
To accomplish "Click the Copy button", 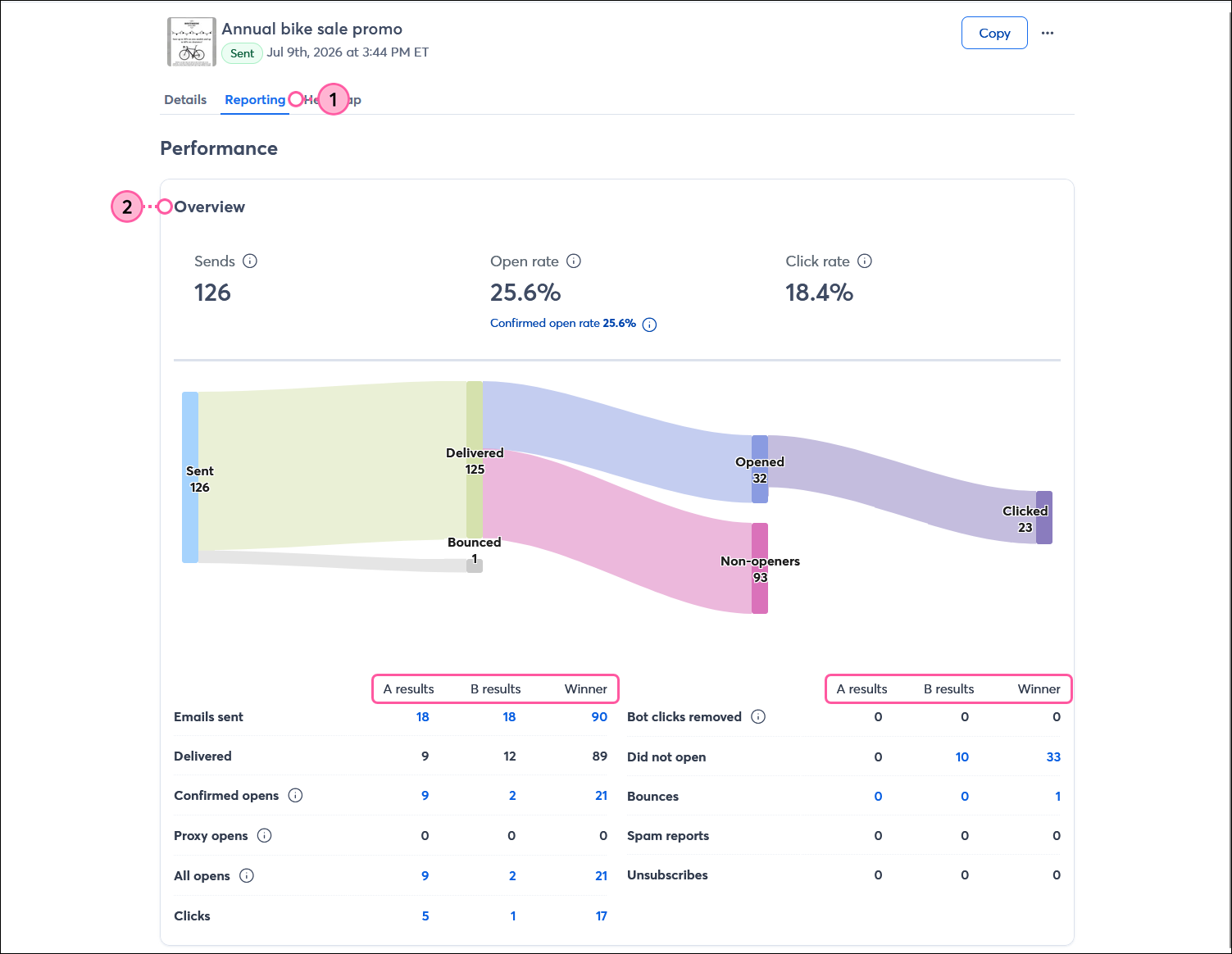I will (994, 33).
